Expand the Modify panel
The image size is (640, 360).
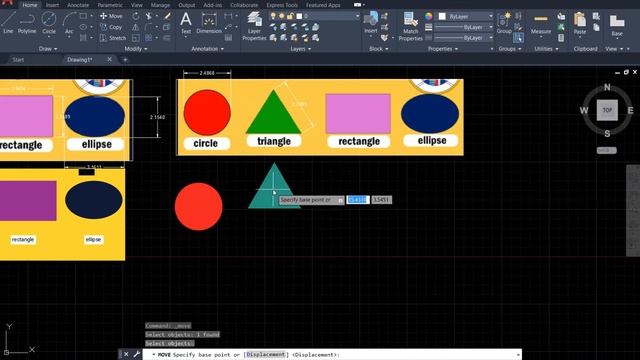click(x=136, y=49)
